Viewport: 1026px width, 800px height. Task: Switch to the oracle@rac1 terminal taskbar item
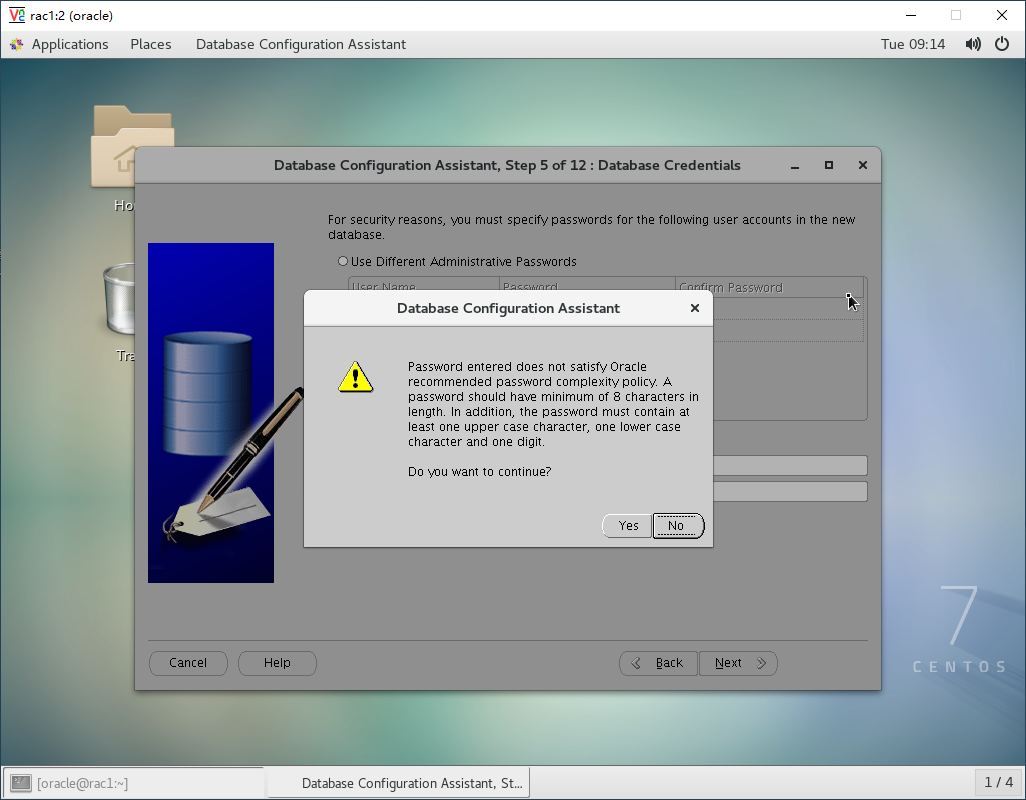[134, 783]
